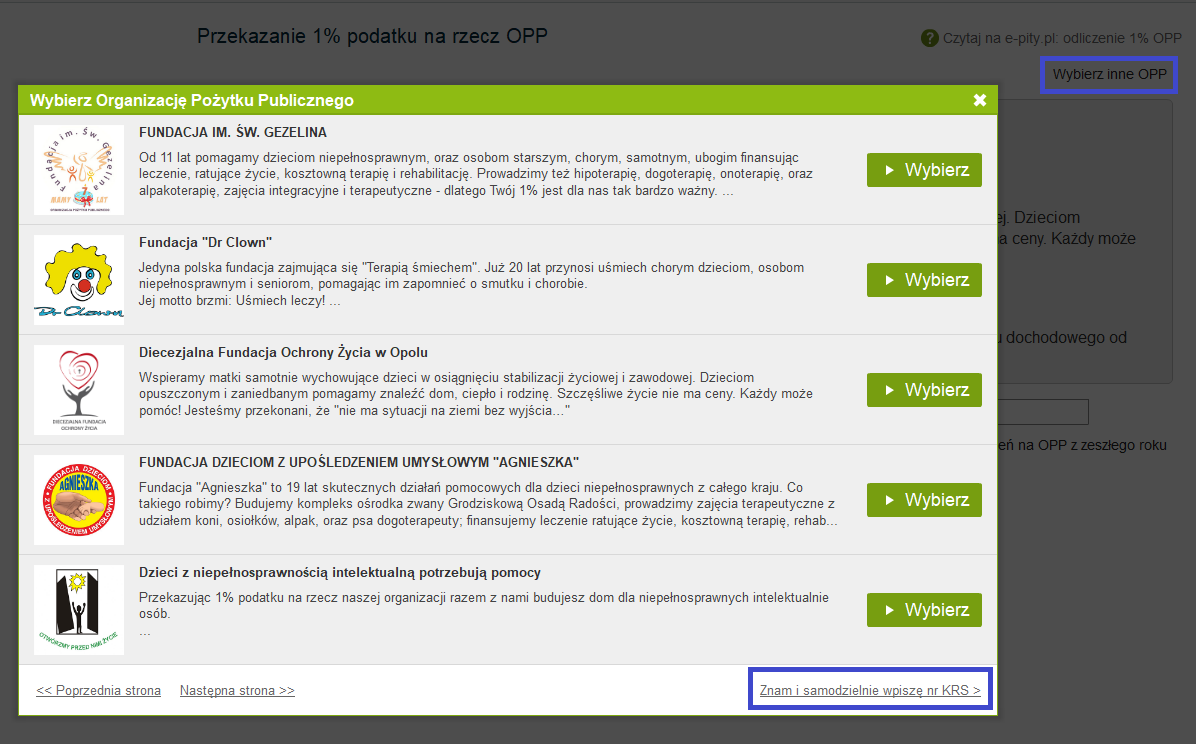The height and width of the screenshot is (744, 1196).
Task: Go to << Poprzednia strona
Action: tap(98, 690)
